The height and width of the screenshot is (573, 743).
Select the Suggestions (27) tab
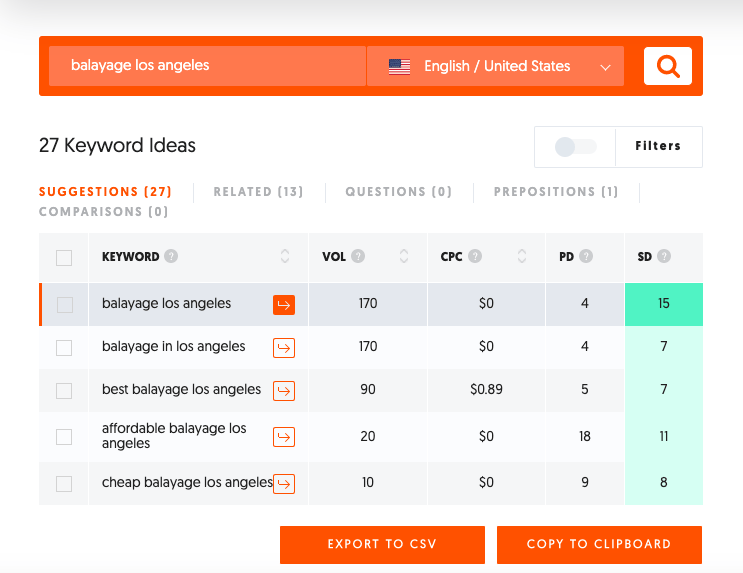[x=105, y=191]
